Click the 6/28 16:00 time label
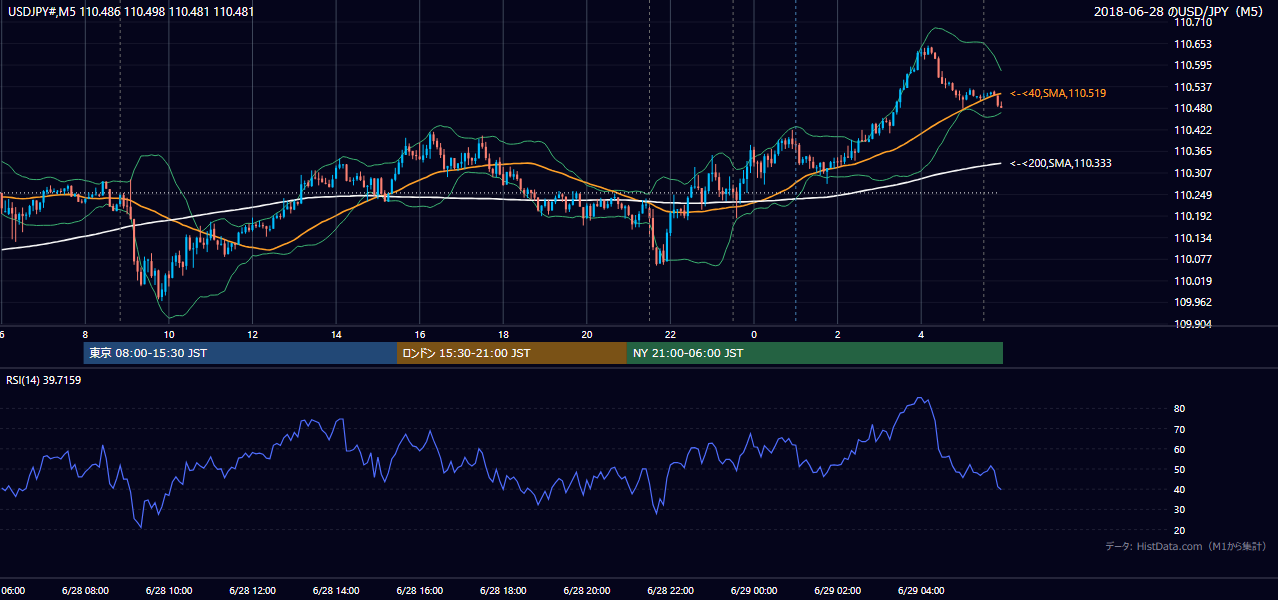The width and height of the screenshot is (1278, 600). point(420,591)
